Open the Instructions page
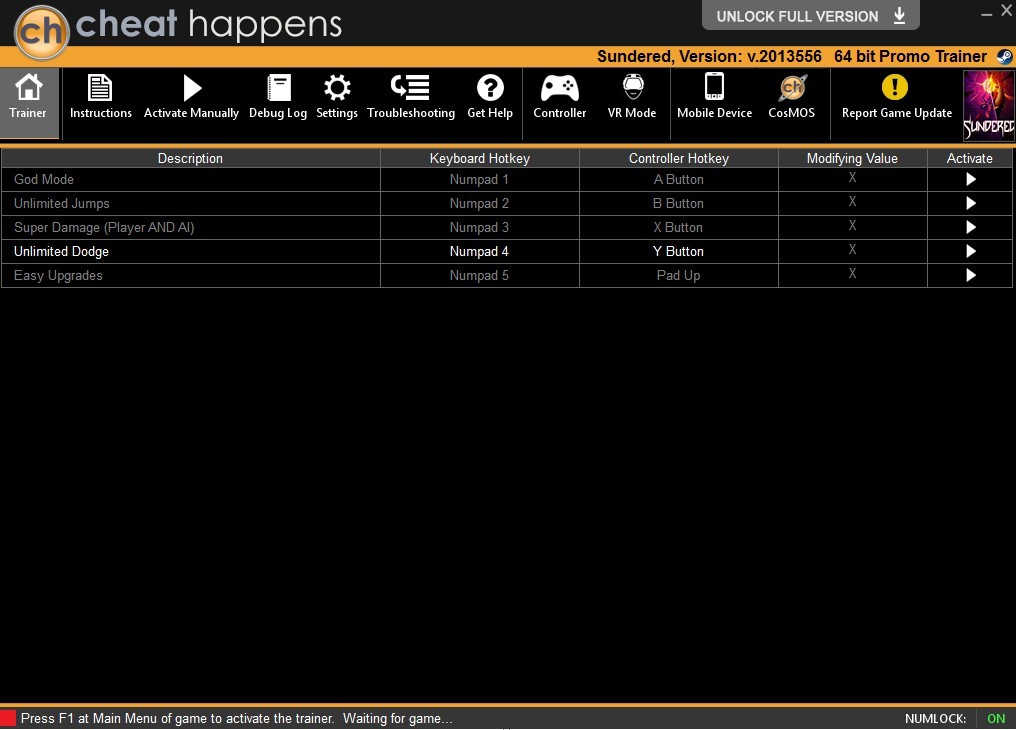1016x730 pixels. (100, 97)
